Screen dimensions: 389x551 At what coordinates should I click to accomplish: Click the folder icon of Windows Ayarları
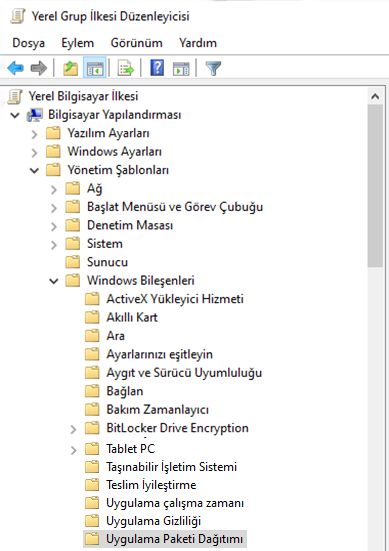(53, 151)
